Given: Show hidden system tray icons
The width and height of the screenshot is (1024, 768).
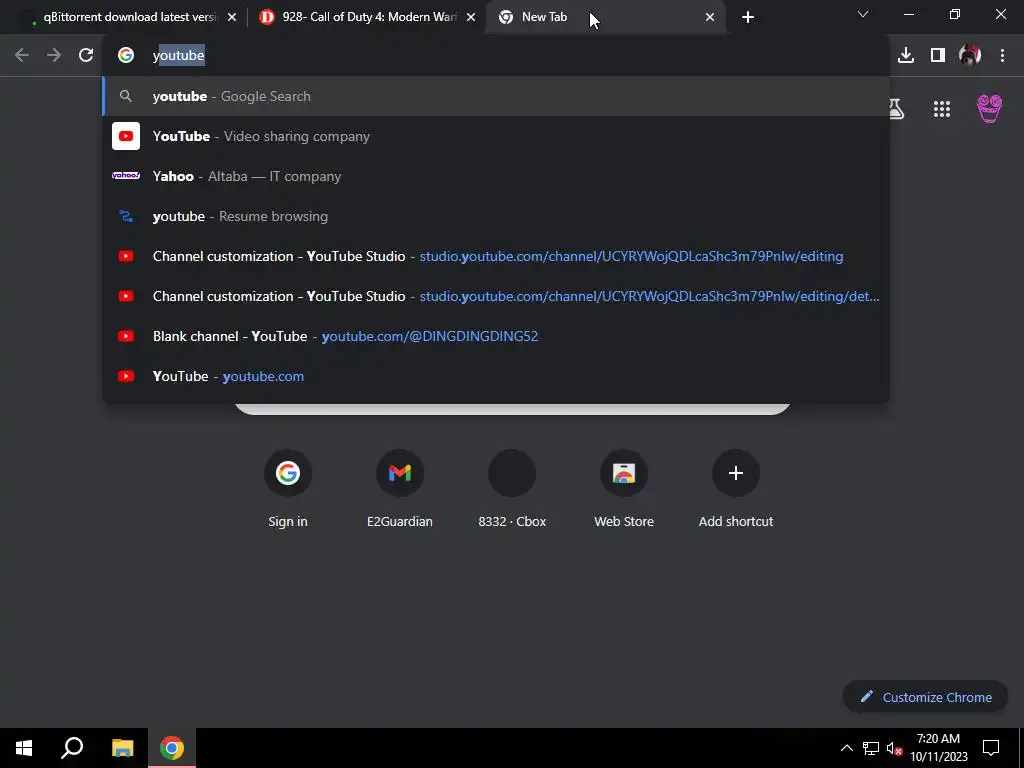Looking at the screenshot, I should [846, 748].
